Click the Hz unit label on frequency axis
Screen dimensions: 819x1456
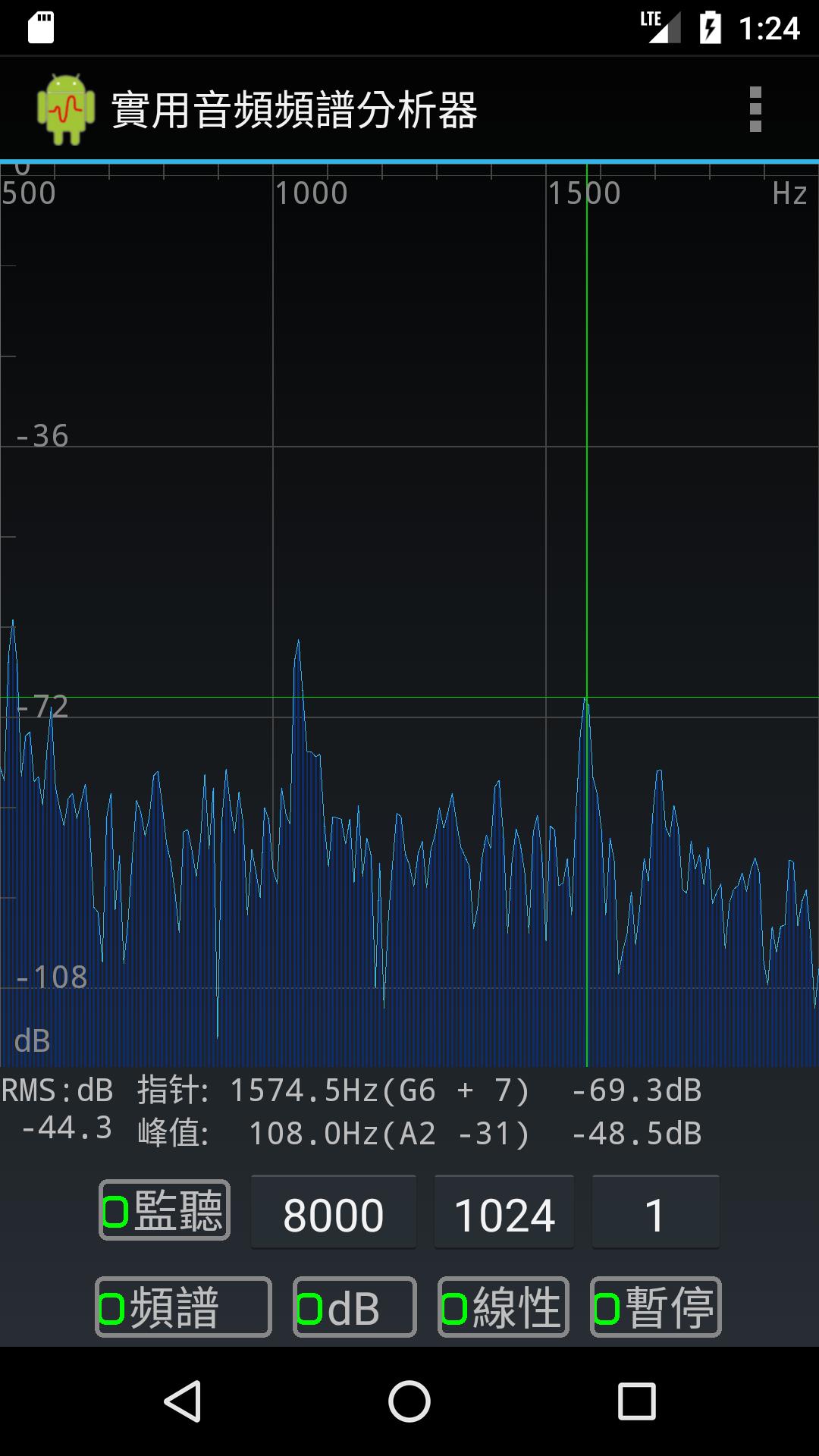789,193
